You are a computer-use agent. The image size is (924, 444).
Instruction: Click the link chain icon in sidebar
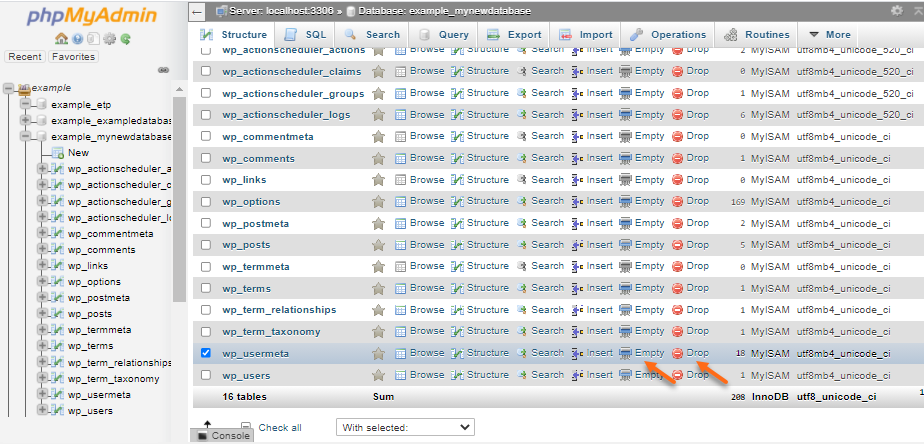[164, 70]
